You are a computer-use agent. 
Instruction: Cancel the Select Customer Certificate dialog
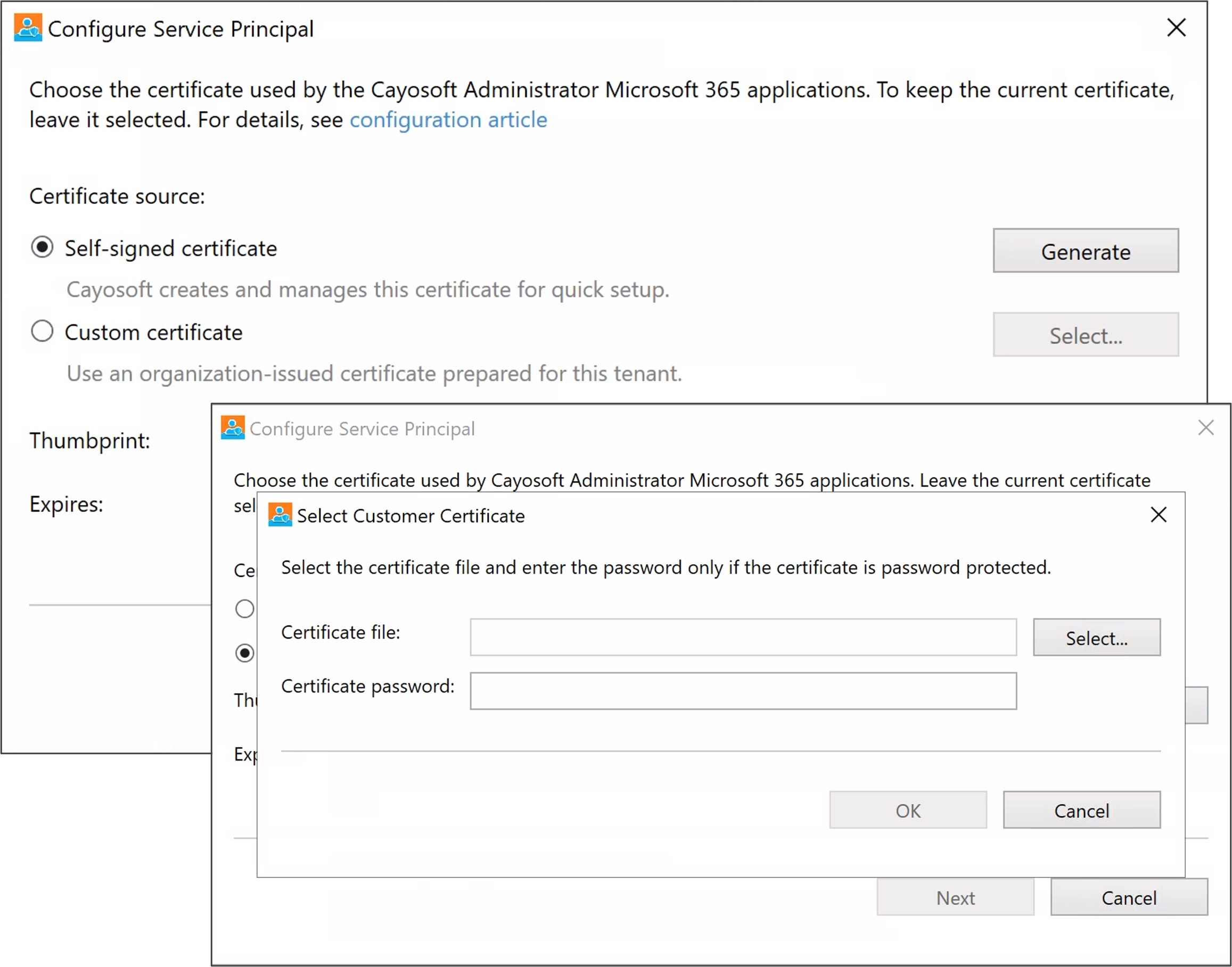[x=1081, y=810]
